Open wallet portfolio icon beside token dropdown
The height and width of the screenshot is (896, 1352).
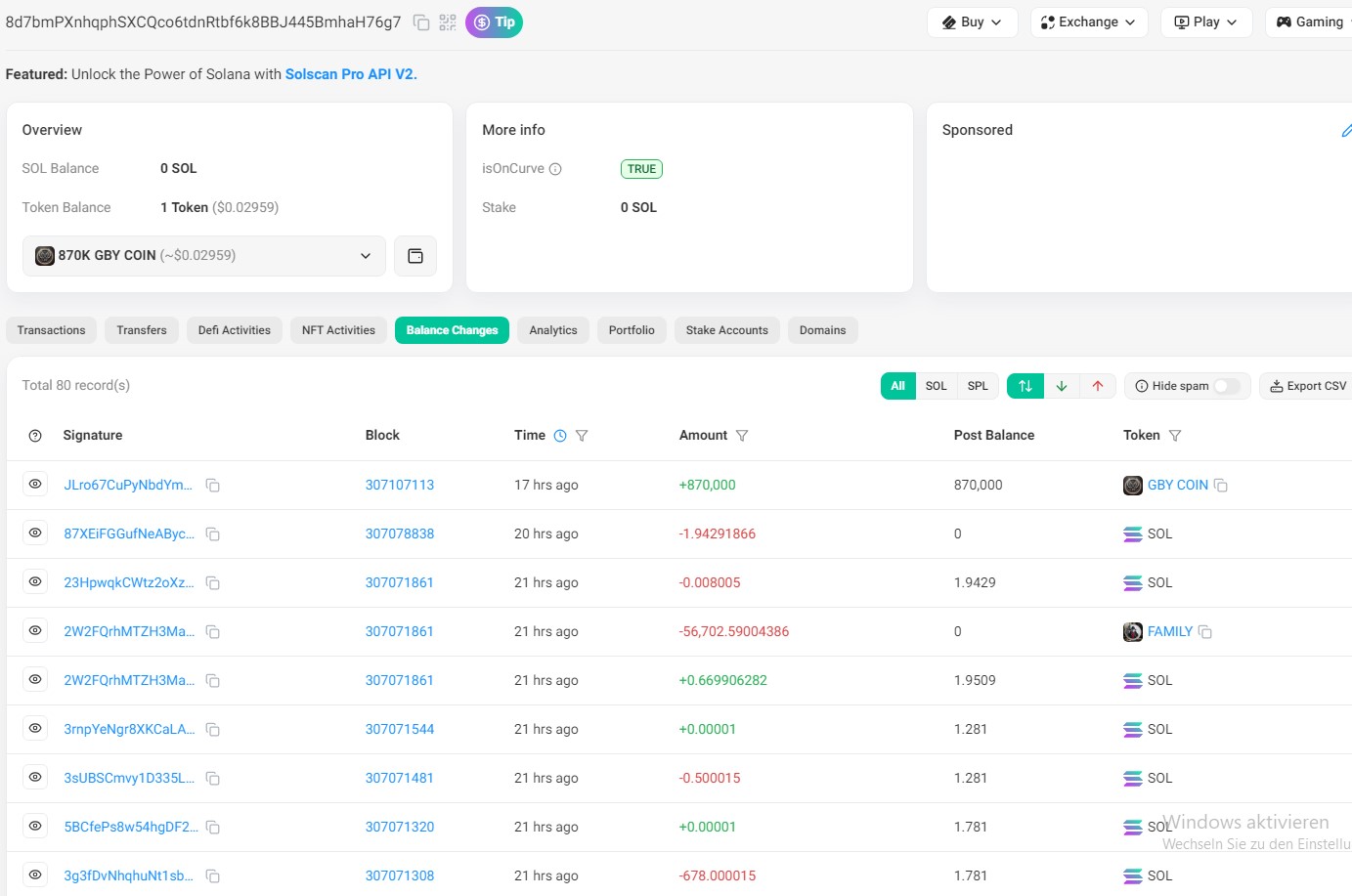pos(415,256)
